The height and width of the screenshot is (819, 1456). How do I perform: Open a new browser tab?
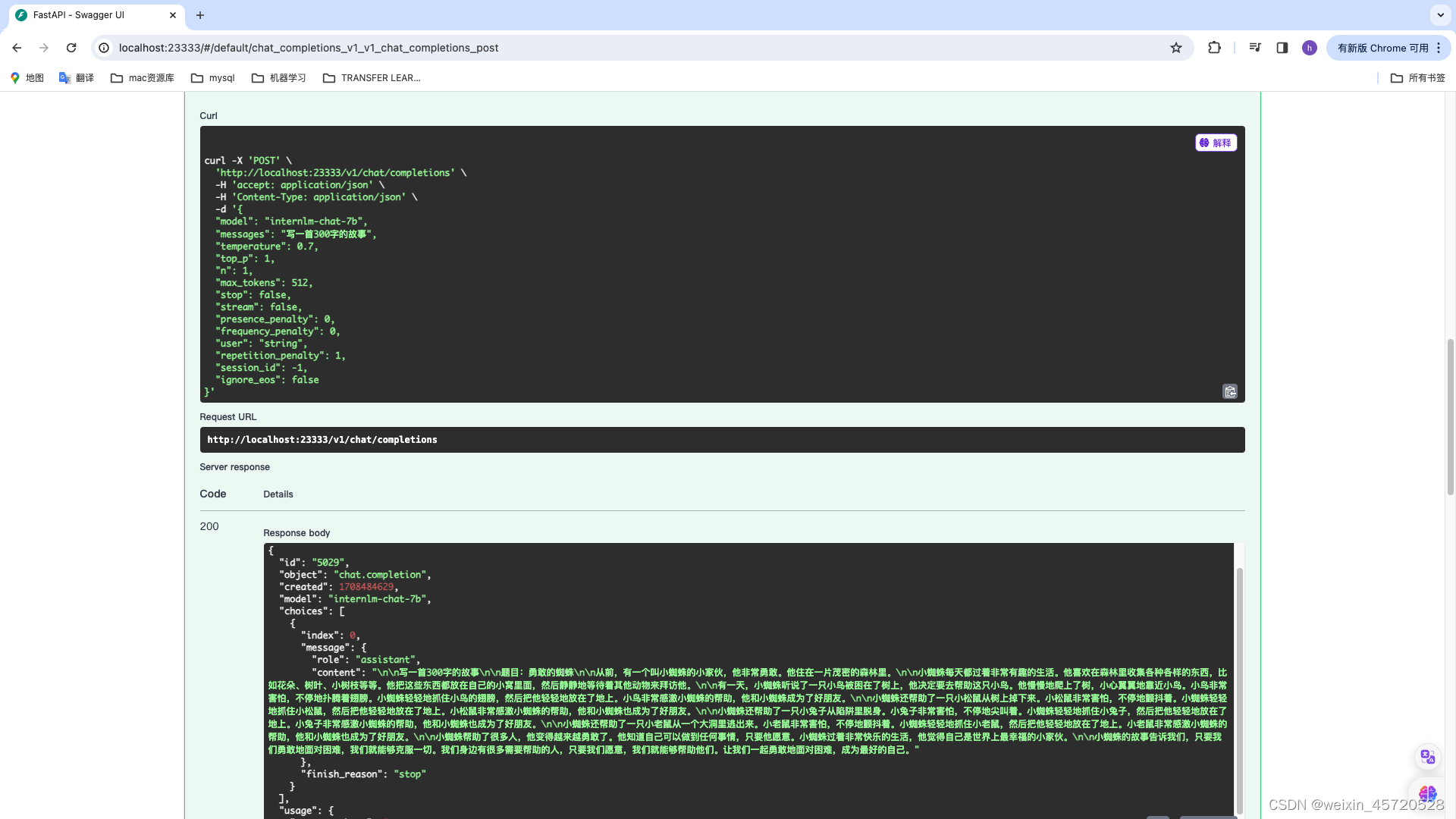point(200,15)
